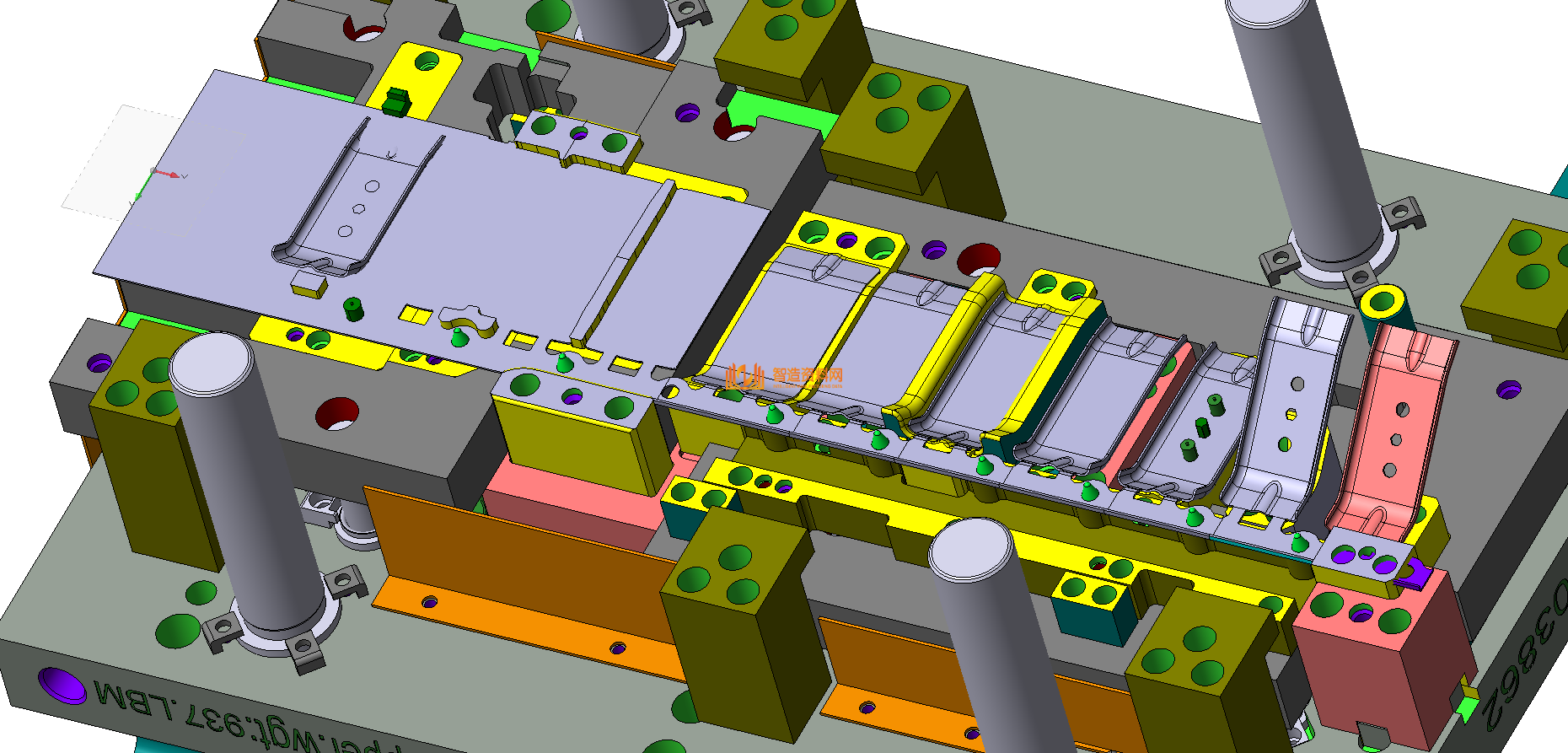Image resolution: width=1568 pixels, height=753 pixels.
Task: Select the top face of the front-center guide pillar
Action: pos(969,549)
